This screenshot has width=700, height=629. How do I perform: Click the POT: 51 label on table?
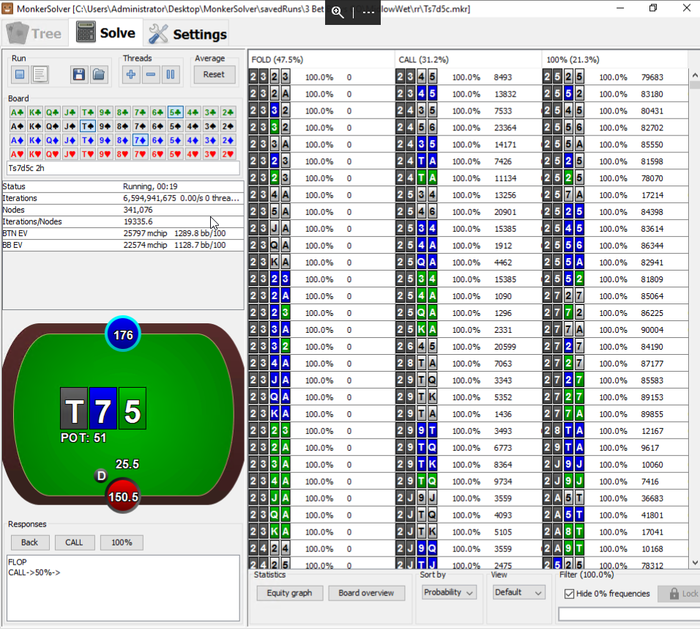83,438
